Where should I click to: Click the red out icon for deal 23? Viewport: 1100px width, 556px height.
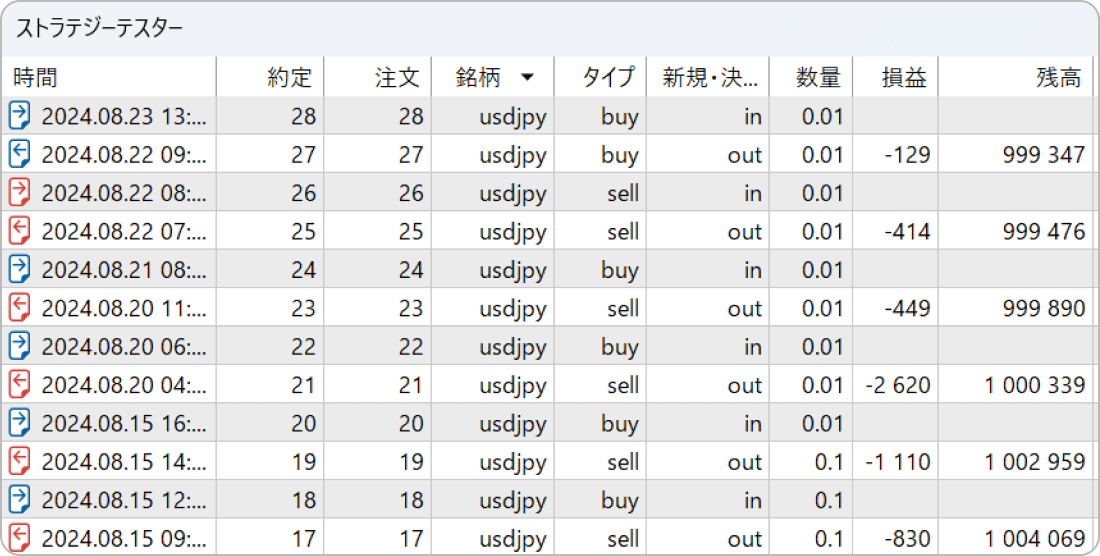20,308
